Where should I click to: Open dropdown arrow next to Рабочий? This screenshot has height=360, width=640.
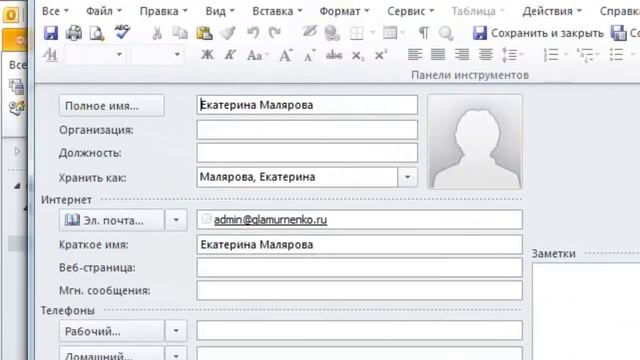pyautogui.click(x=176, y=331)
